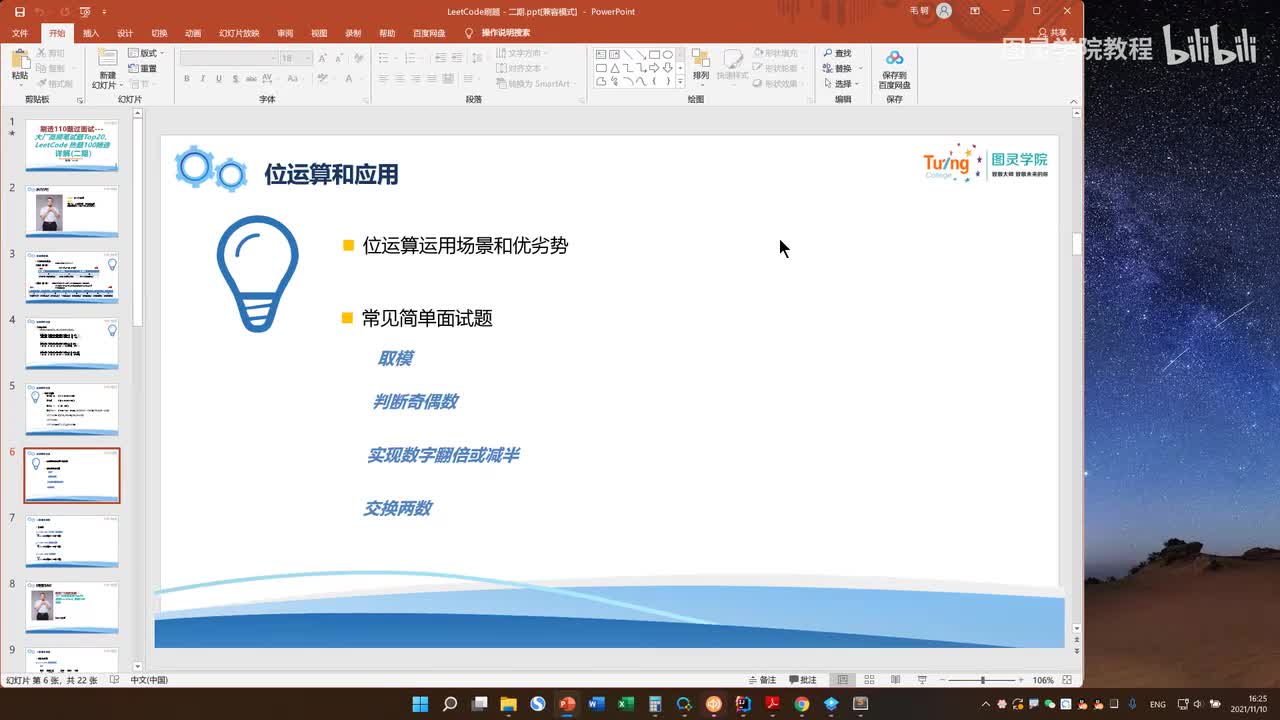Start slide show icon in status bar

[921, 680]
